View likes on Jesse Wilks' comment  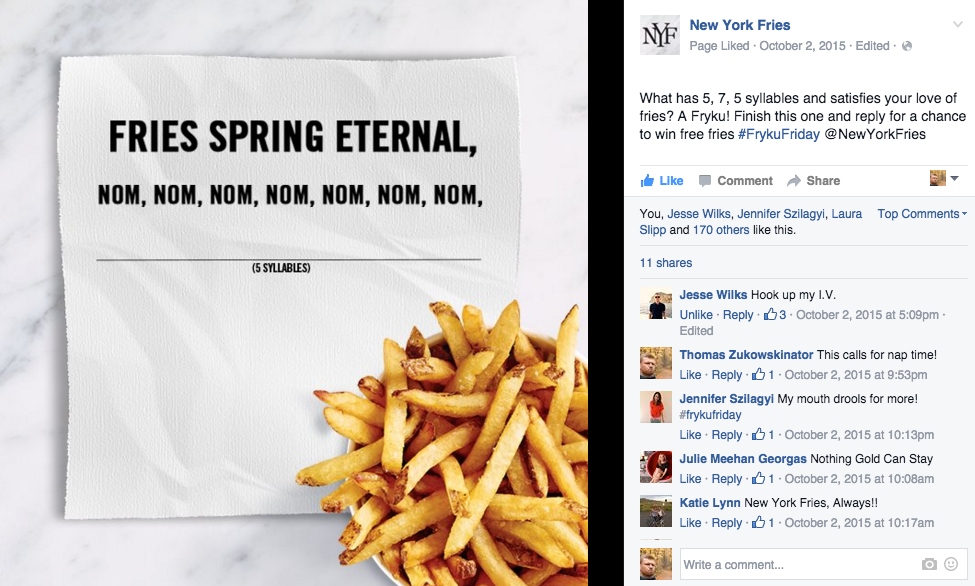point(775,314)
